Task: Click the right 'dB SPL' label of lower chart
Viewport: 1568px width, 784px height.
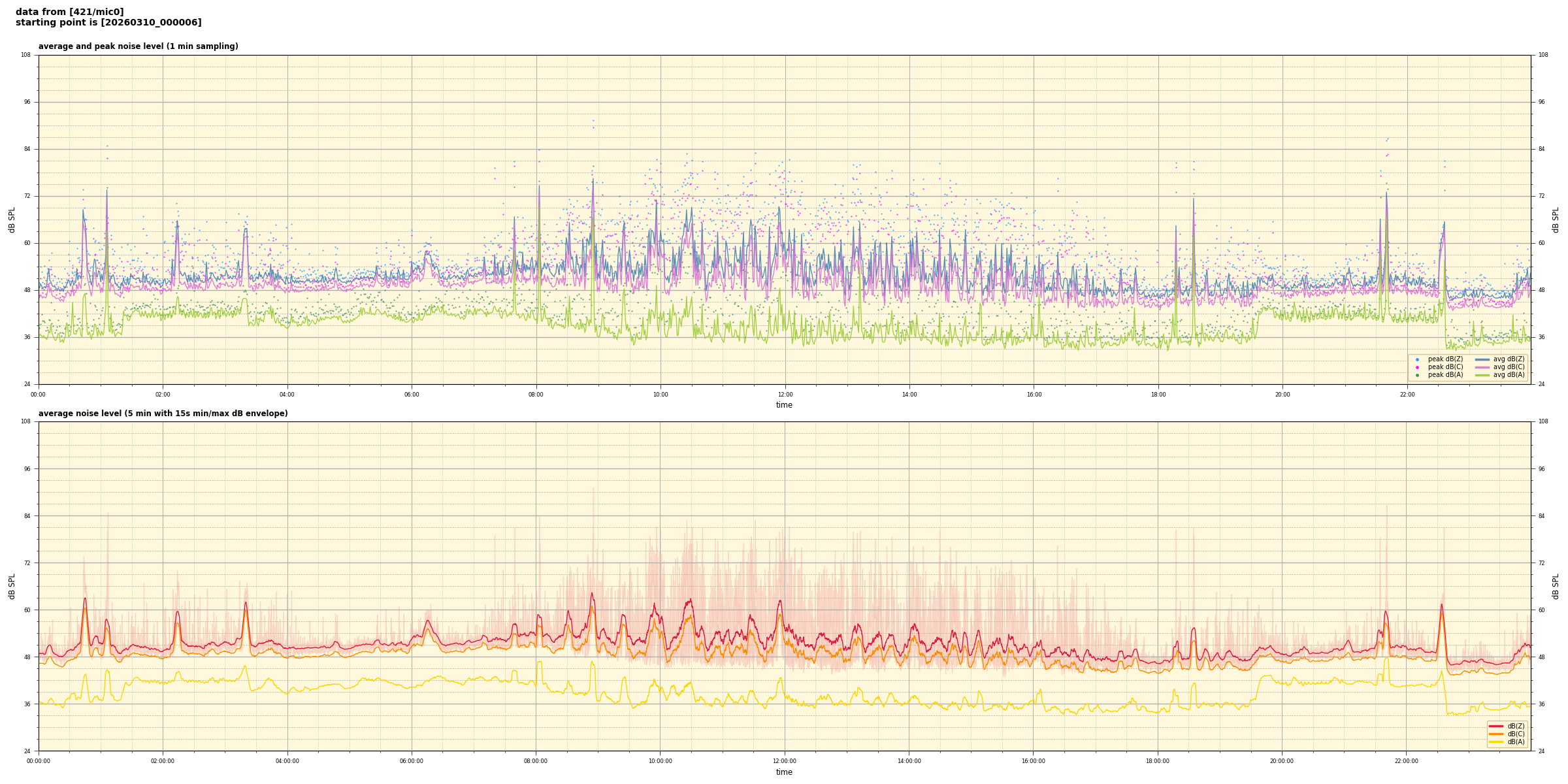Action: (1556, 586)
